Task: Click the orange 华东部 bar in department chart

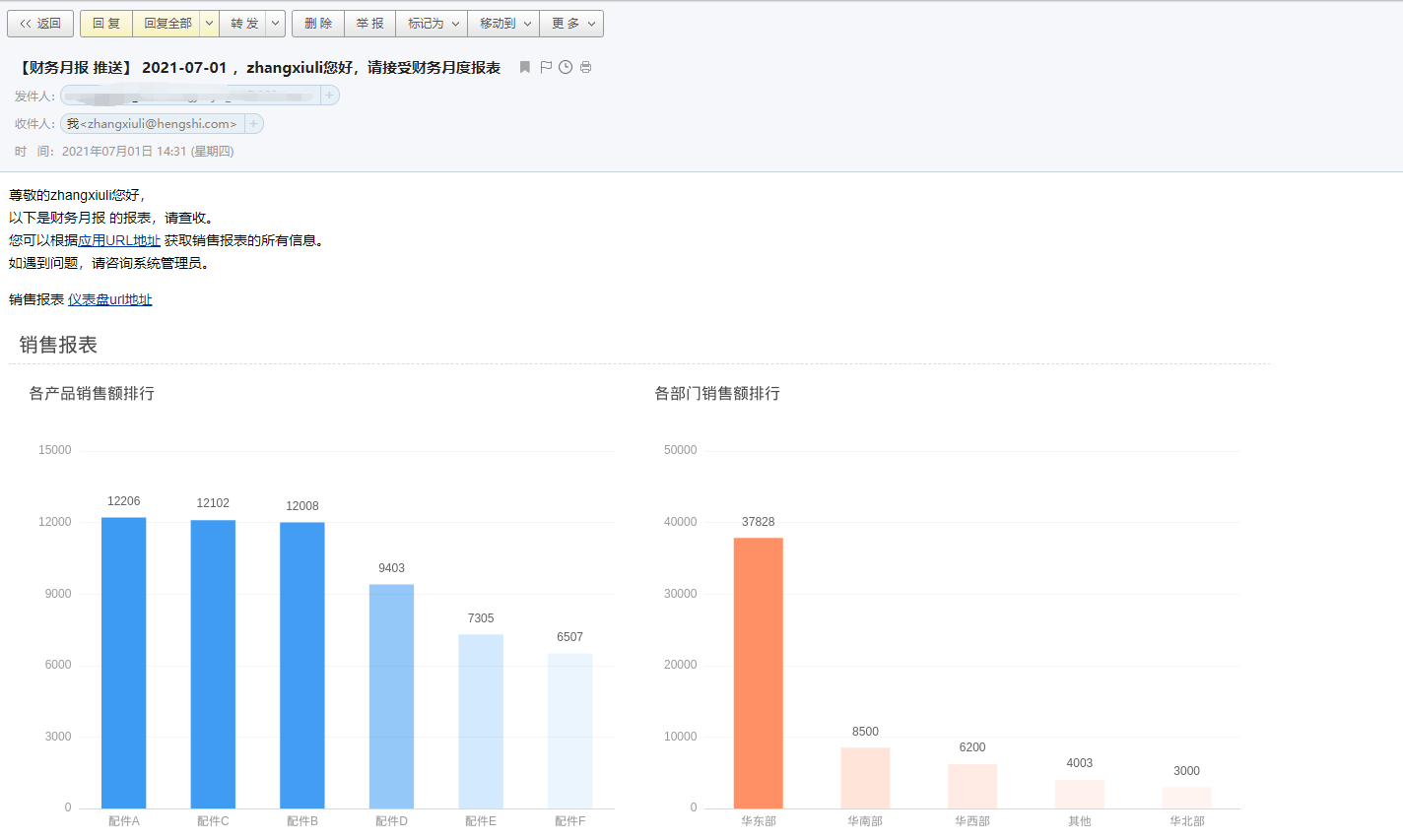Action: pos(758,673)
